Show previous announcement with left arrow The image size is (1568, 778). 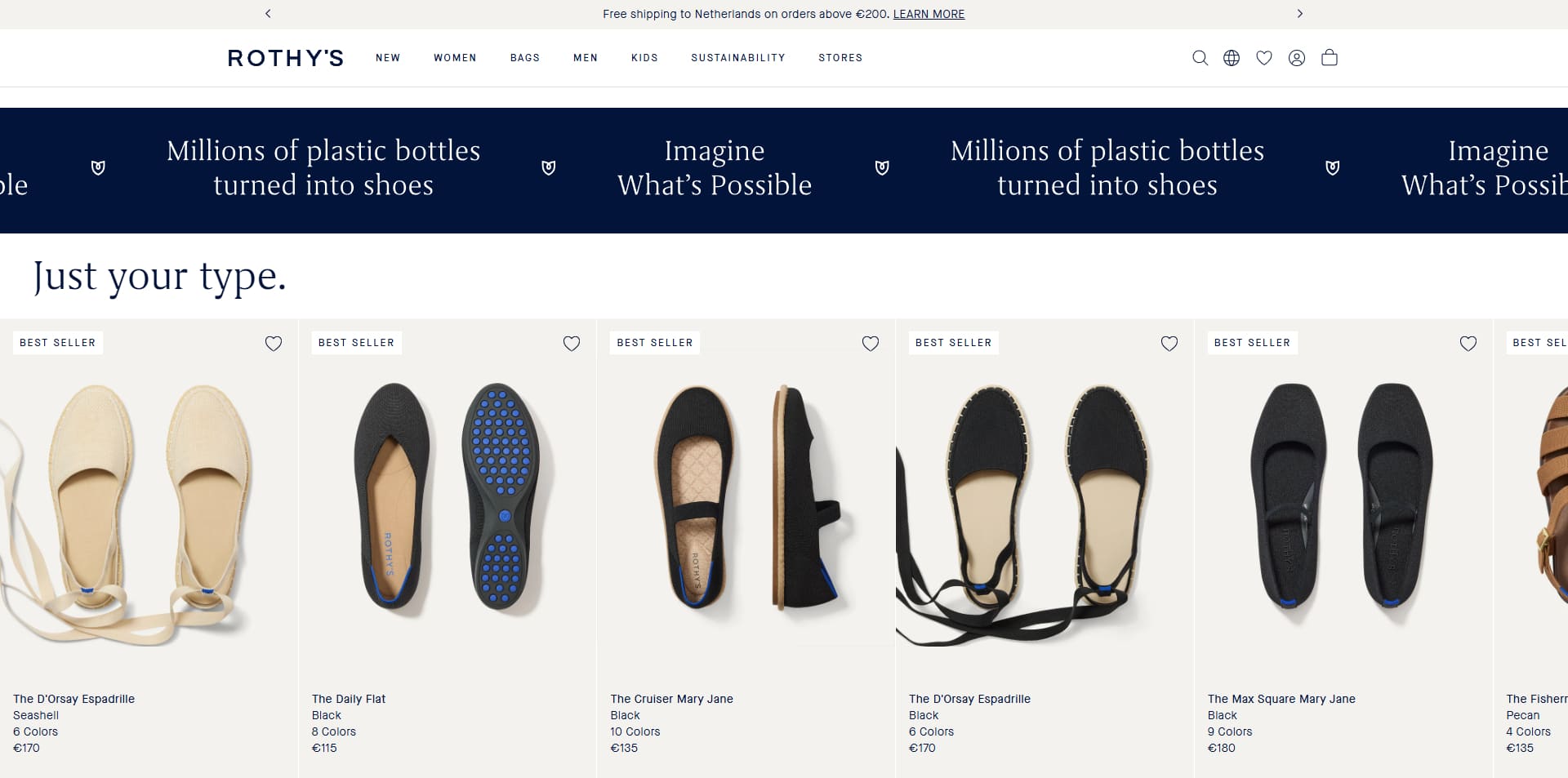[268, 14]
